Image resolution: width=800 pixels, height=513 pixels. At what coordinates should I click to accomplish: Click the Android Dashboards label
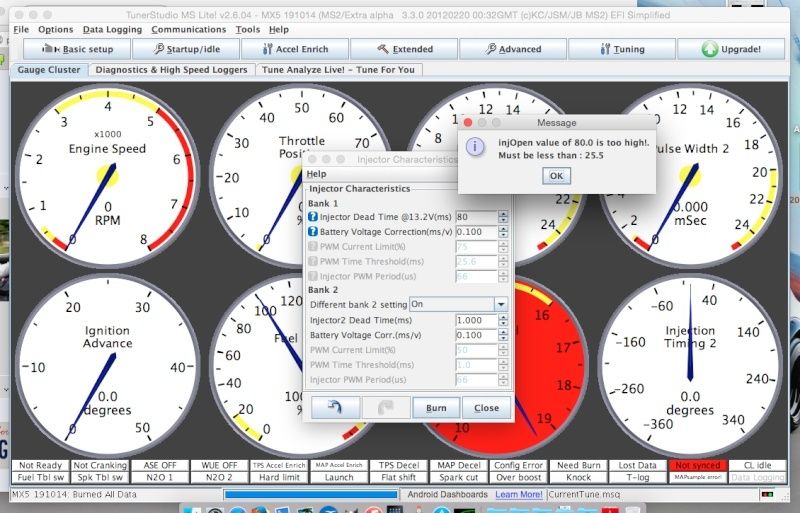[447, 494]
